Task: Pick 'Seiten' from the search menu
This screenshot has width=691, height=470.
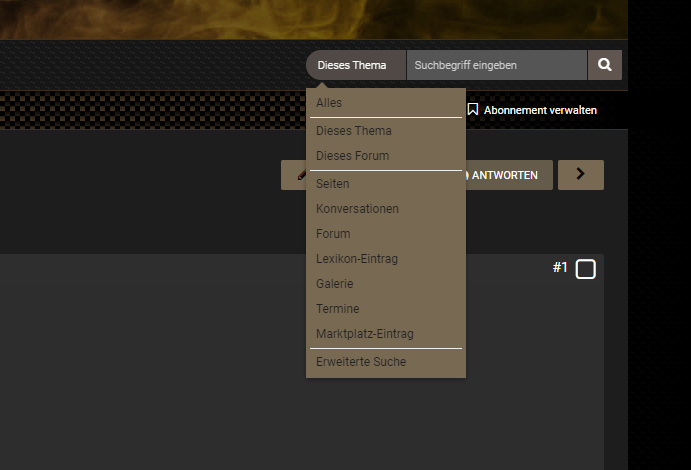Action: (x=332, y=184)
